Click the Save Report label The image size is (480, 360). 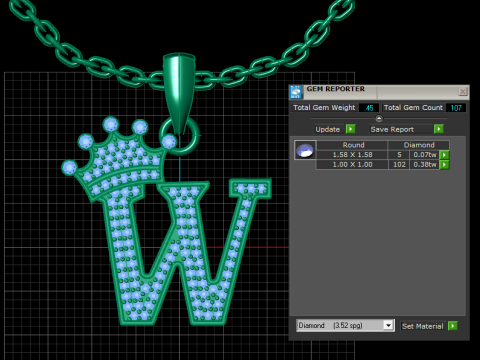392,129
